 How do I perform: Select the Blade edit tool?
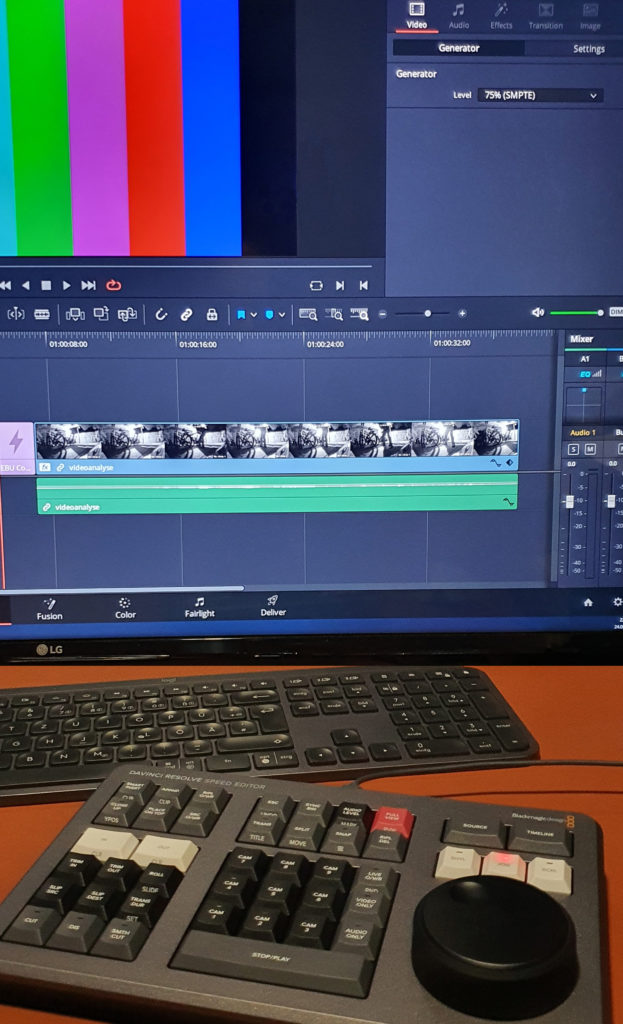pyautogui.click(x=42, y=314)
